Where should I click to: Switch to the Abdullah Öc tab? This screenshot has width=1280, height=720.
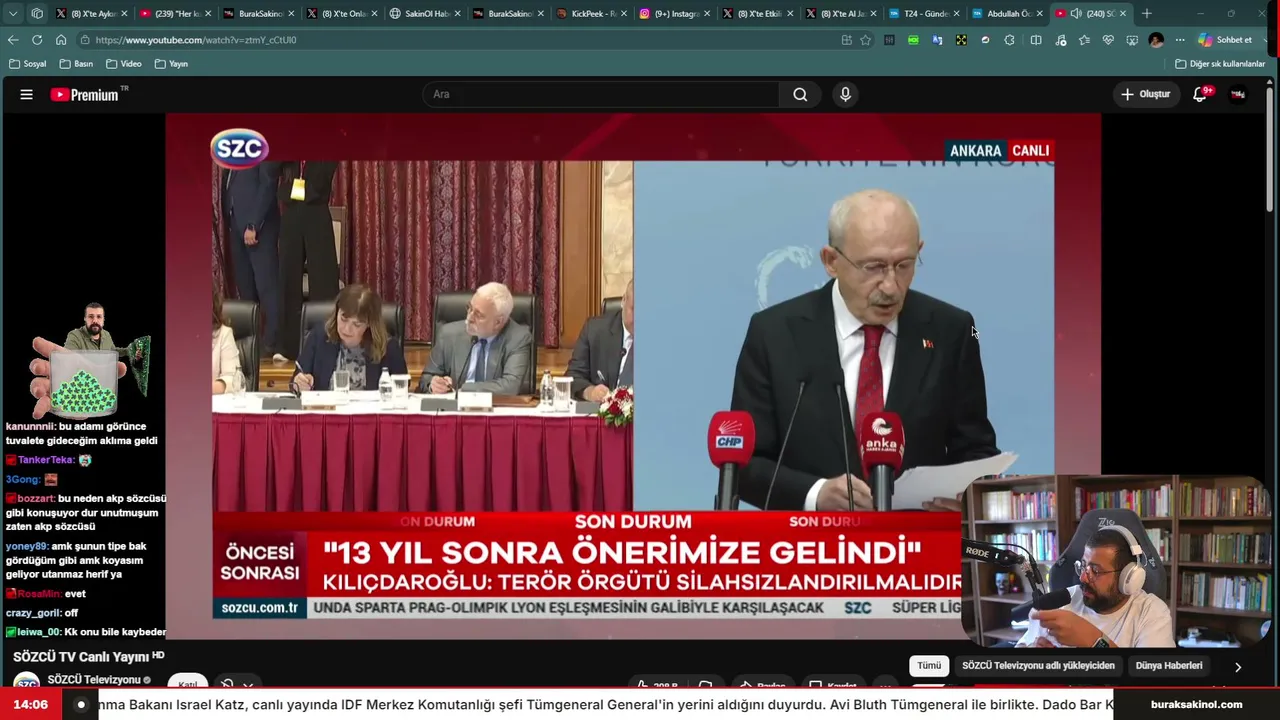[x=1008, y=13]
